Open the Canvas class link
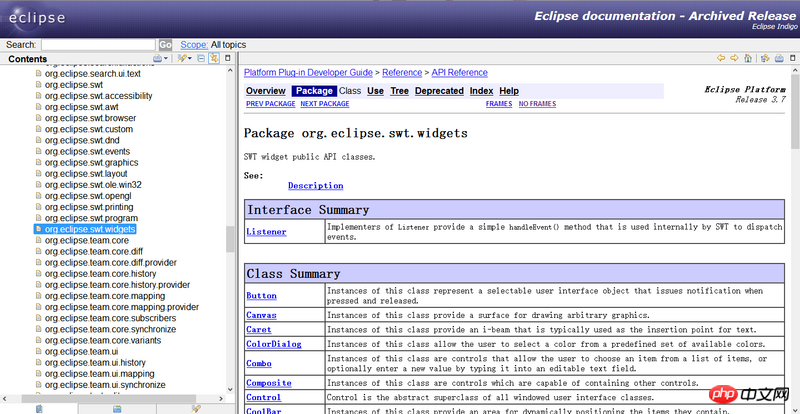Viewport: 800px width, 414px height. (x=261, y=315)
